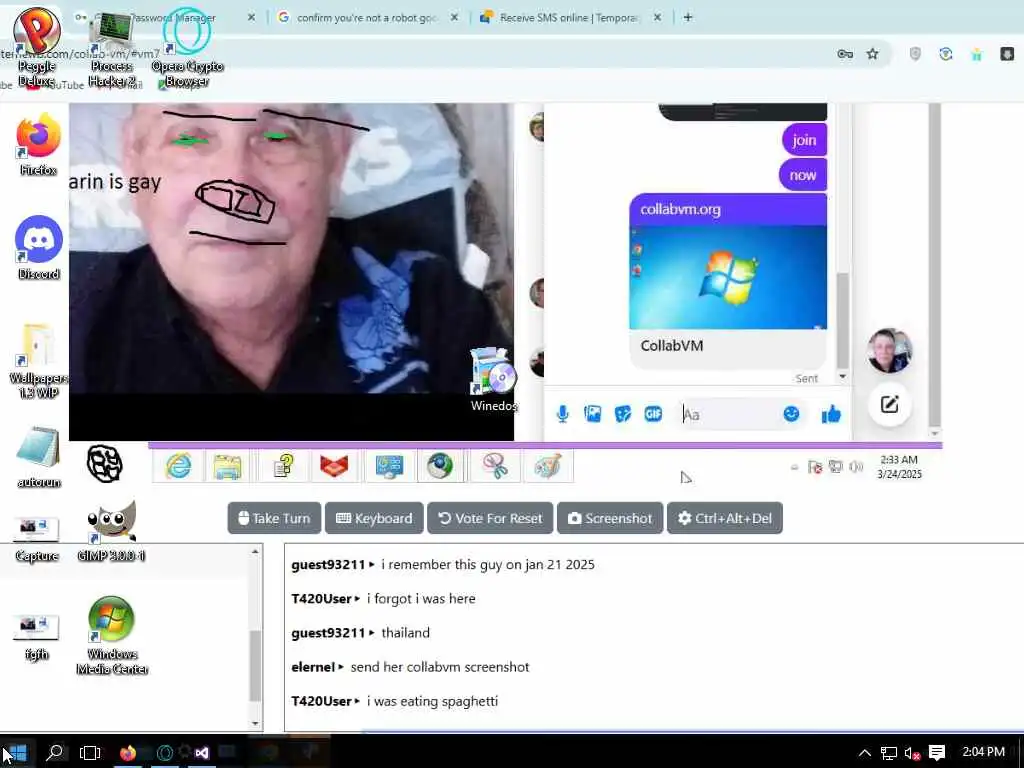Click the "now" chat bubble
Screen dimensions: 1024x768
(803, 175)
